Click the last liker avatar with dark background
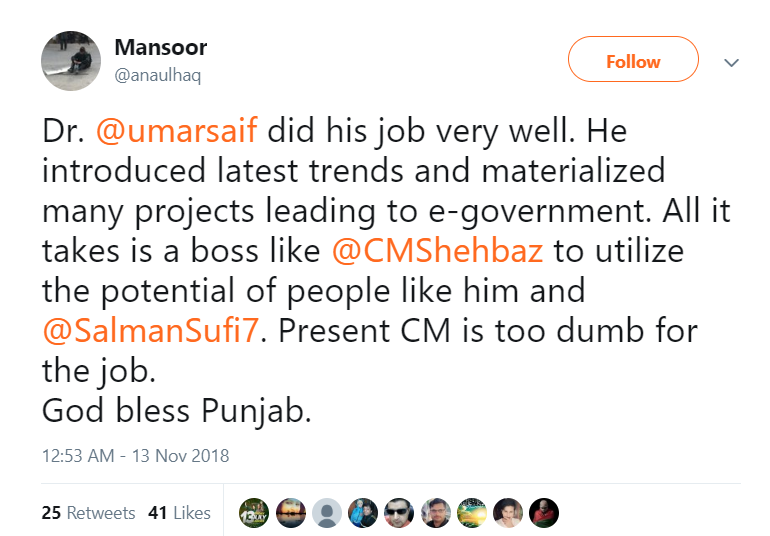This screenshot has width=770, height=536. click(x=543, y=513)
